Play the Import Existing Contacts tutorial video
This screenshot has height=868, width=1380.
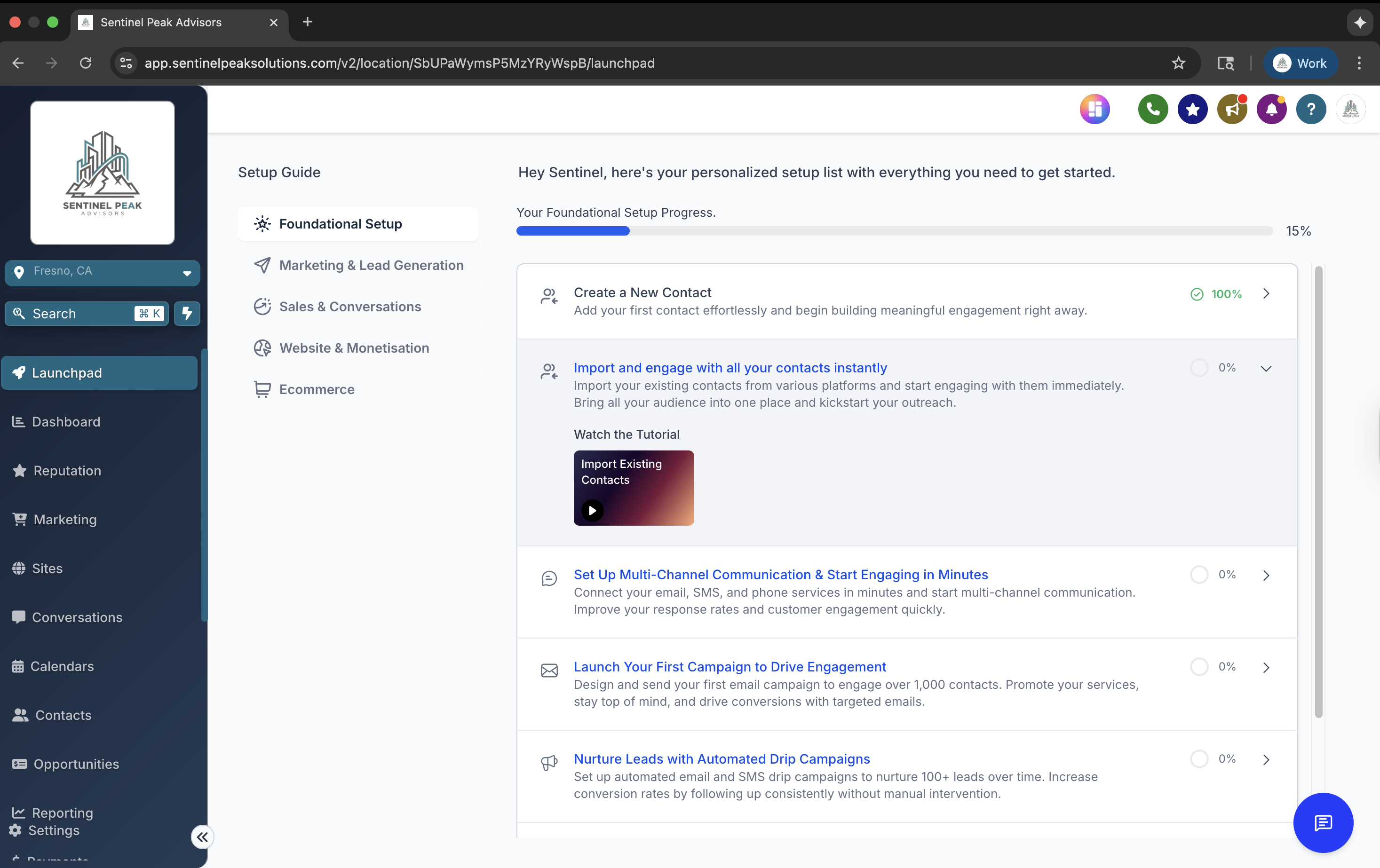click(x=593, y=511)
